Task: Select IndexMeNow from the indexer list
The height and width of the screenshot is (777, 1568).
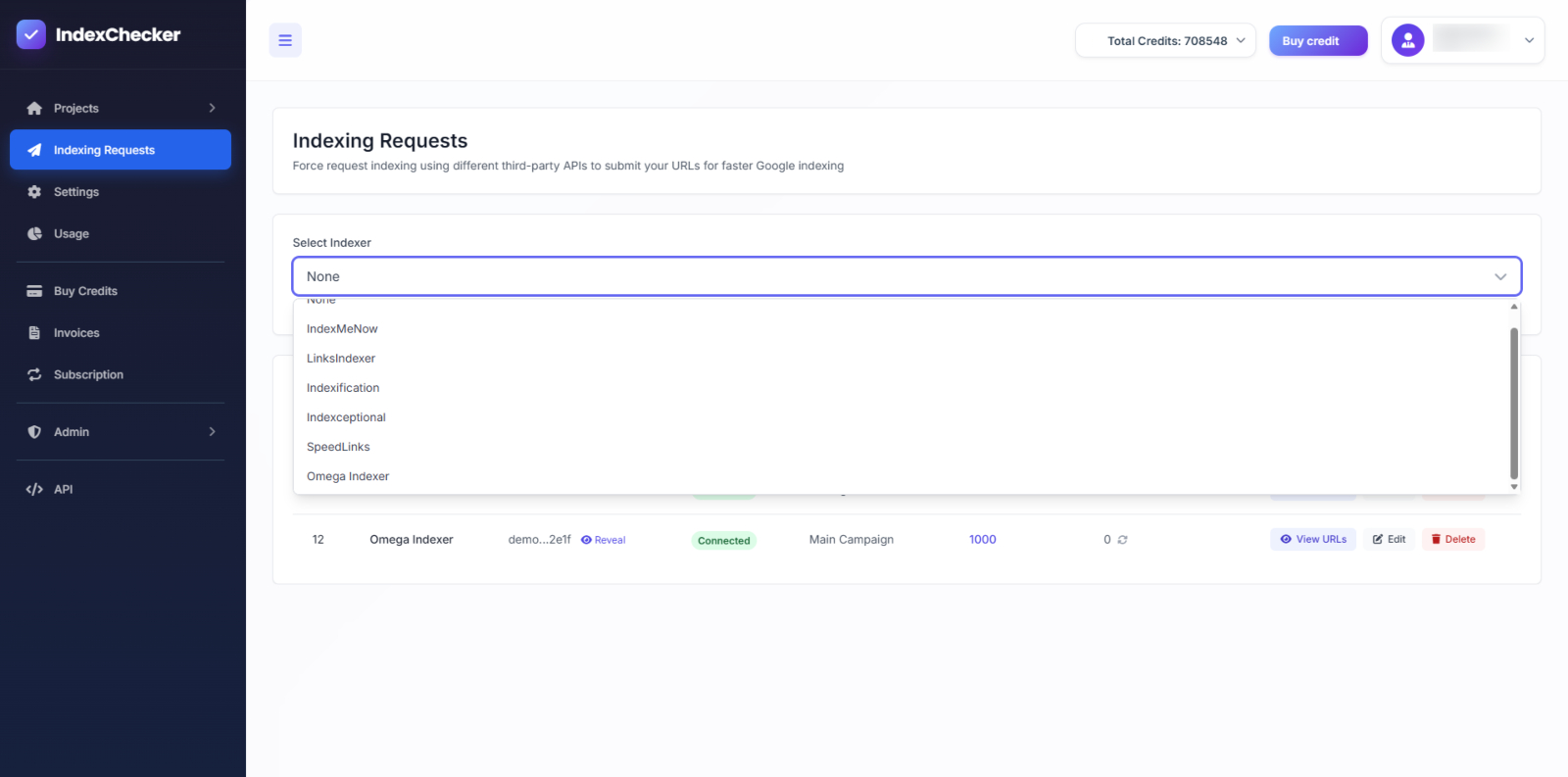Action: pos(342,329)
